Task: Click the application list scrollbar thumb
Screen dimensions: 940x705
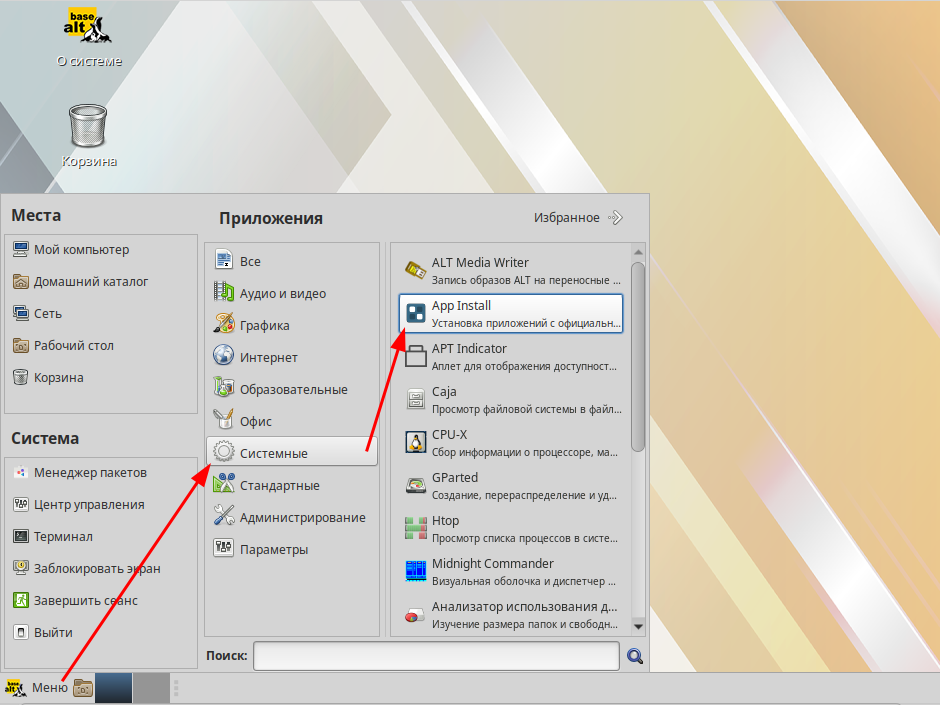Action: (x=638, y=357)
